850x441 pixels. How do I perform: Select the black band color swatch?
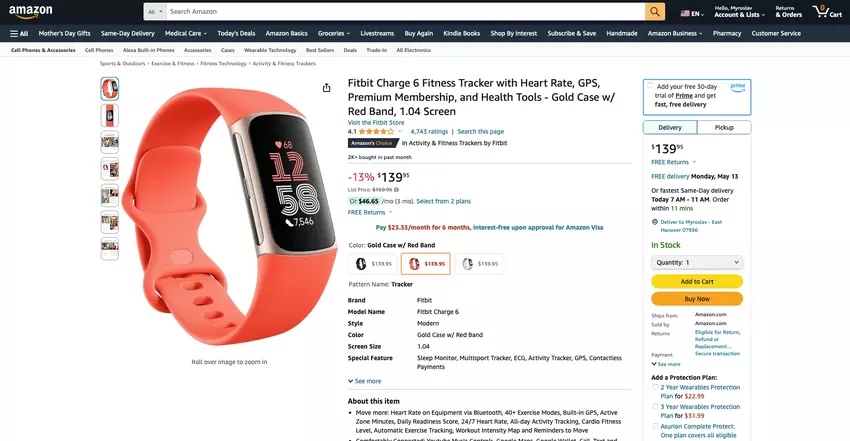tap(372, 264)
